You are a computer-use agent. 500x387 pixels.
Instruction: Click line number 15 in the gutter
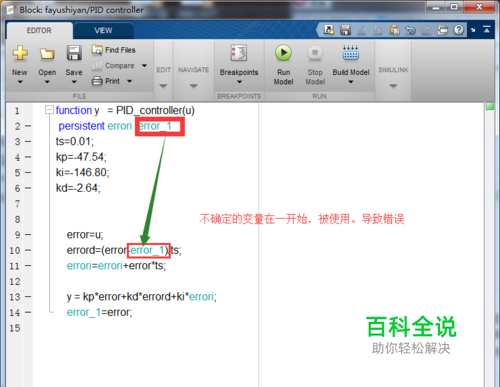coord(15,328)
